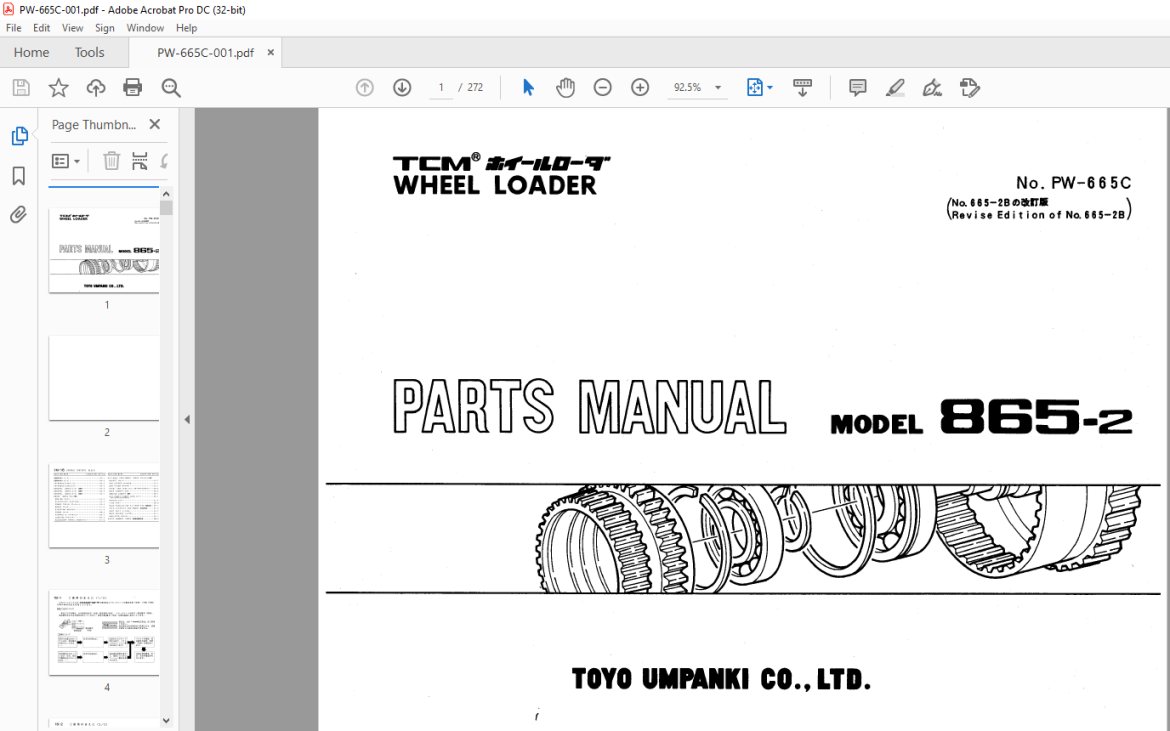Click the scrolling mode keyboard icon

802,88
